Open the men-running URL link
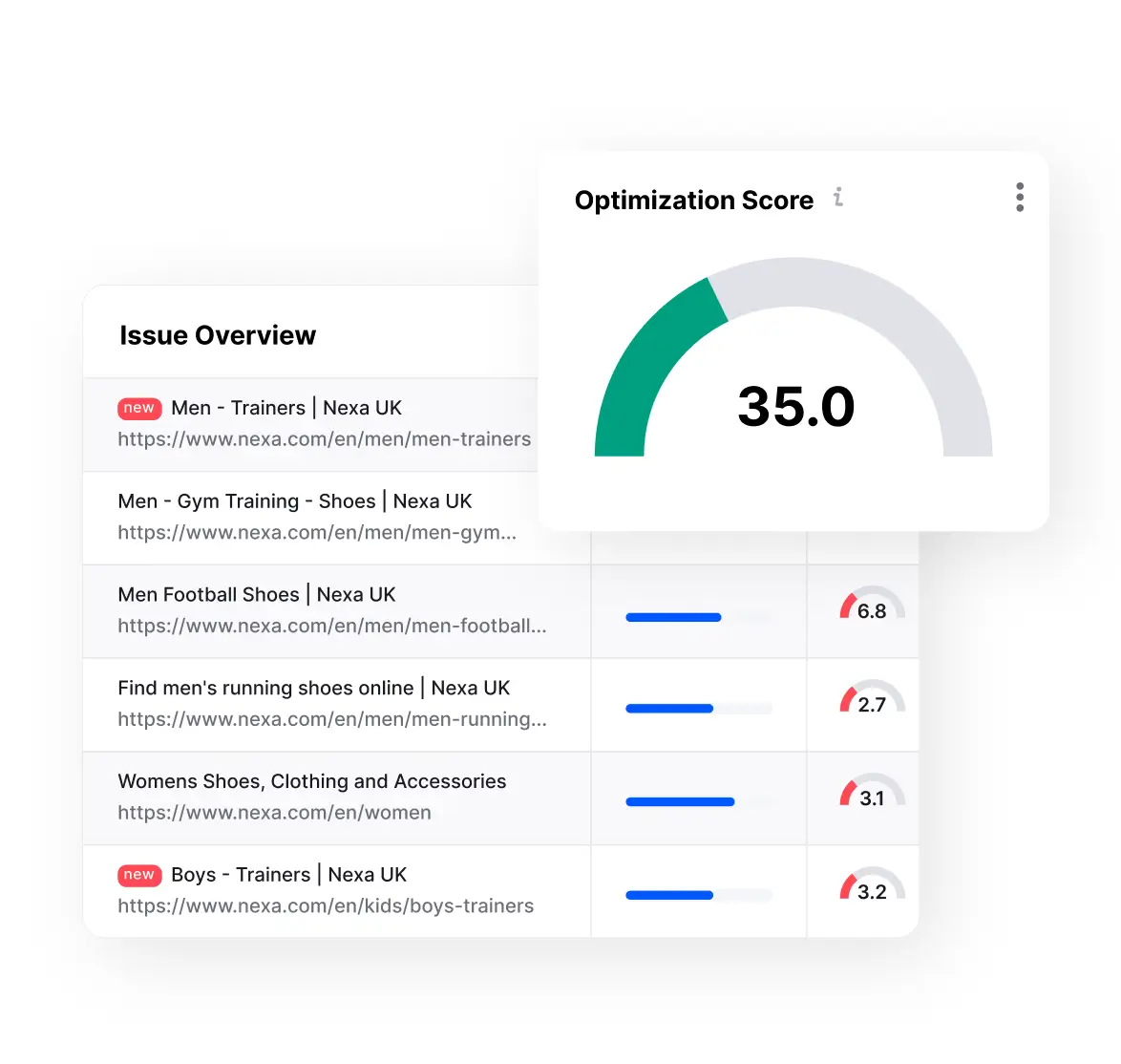 (331, 719)
